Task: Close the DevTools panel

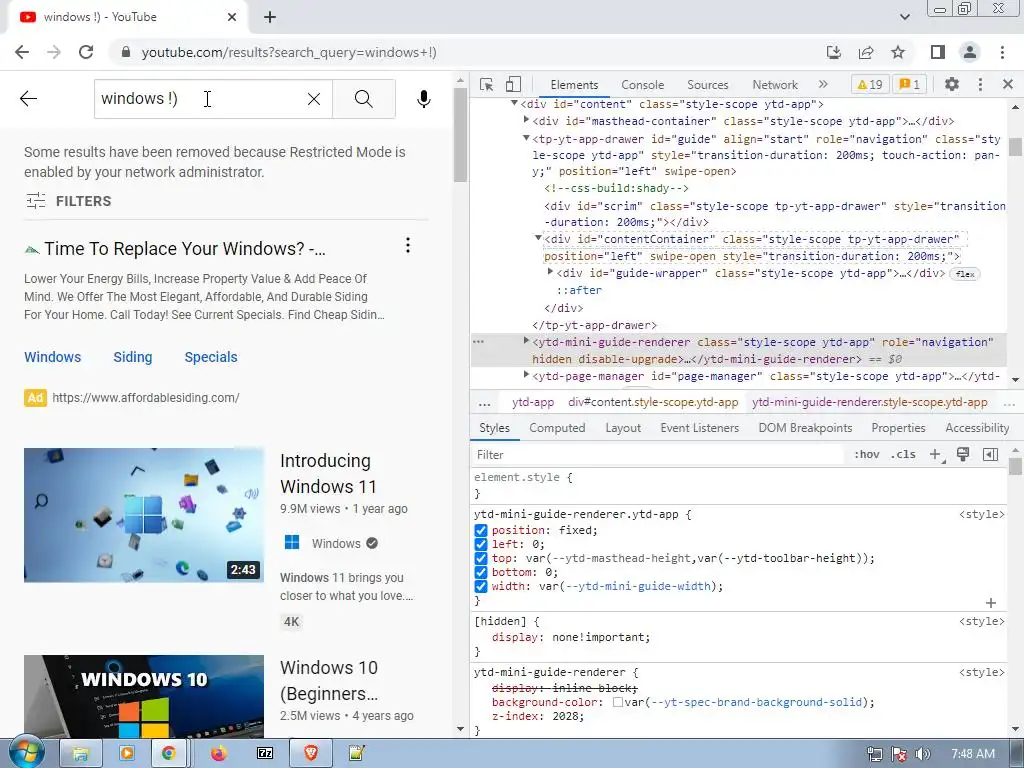Action: pos(1008,84)
